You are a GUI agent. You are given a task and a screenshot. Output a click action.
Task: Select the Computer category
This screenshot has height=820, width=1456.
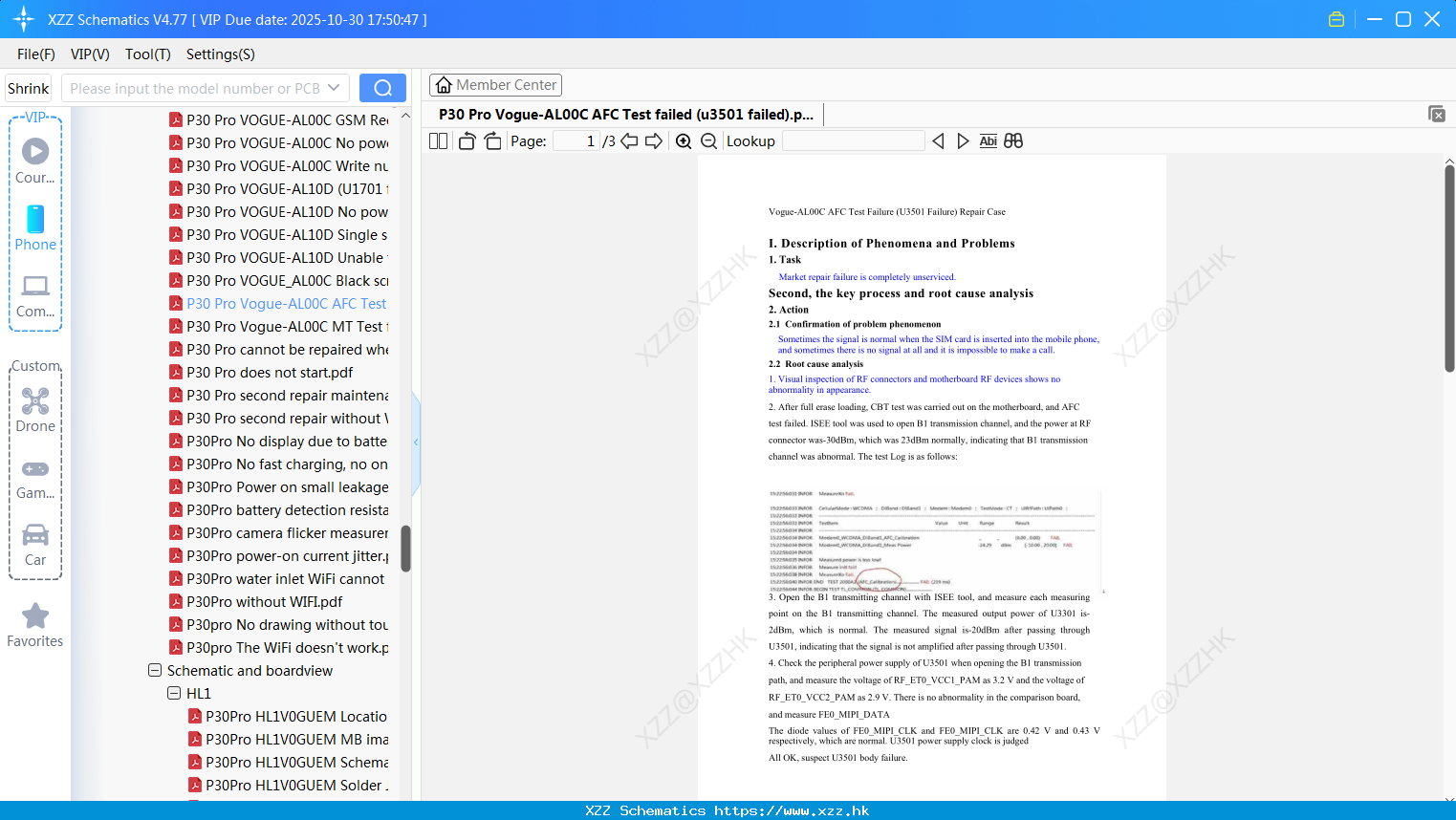tap(35, 296)
